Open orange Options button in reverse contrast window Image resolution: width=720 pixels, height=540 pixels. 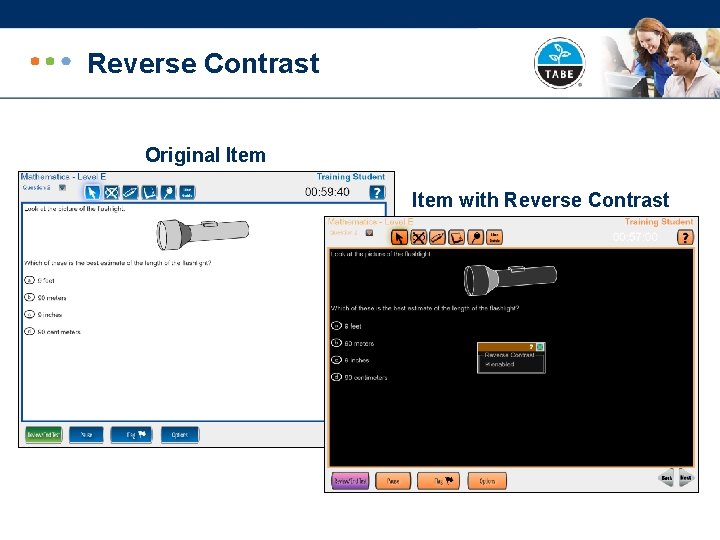click(487, 481)
